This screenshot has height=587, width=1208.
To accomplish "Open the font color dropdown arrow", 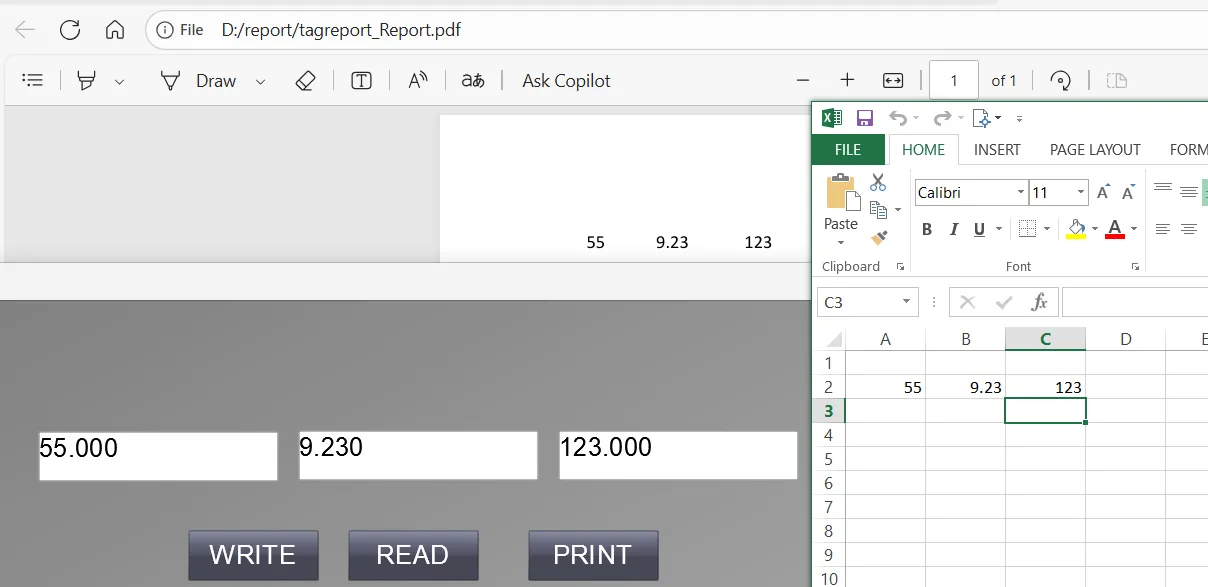I will click(x=1133, y=229).
